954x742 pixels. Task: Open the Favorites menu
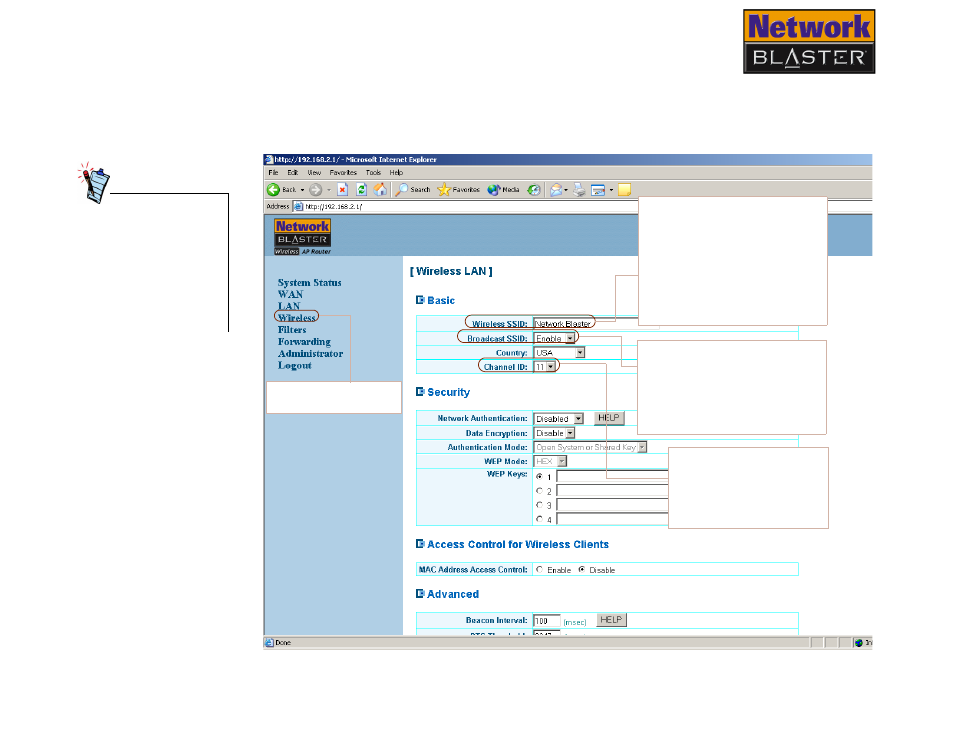point(343,173)
